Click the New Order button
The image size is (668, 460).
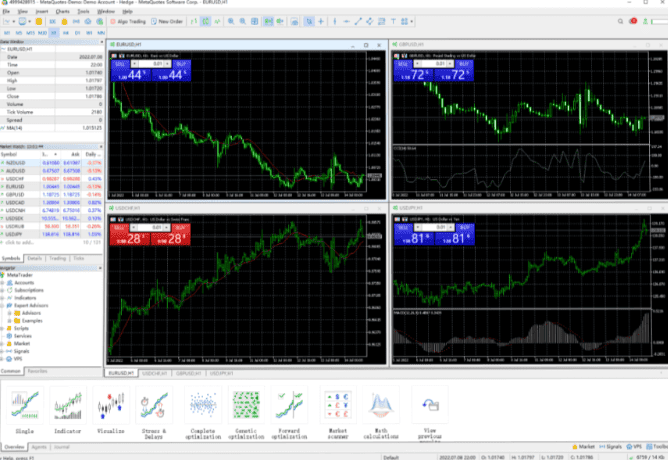tap(167, 21)
